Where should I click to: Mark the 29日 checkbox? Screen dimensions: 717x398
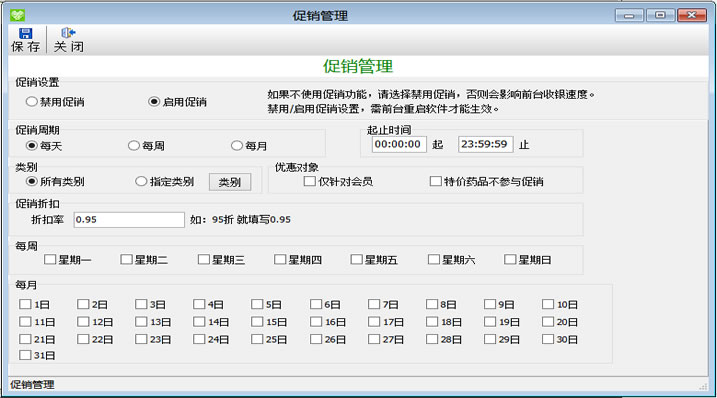490,339
